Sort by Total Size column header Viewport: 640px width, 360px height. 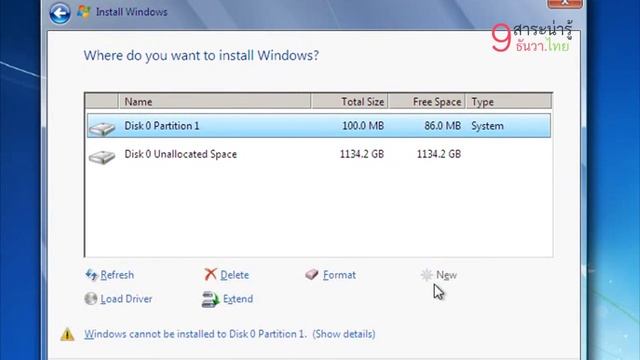click(349, 101)
